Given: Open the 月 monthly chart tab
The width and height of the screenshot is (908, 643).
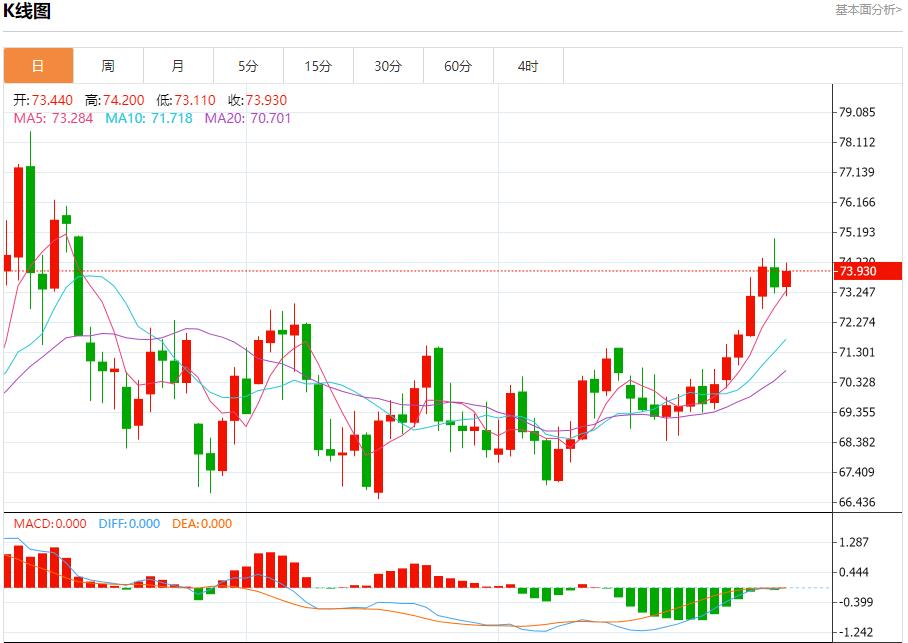Looking at the screenshot, I should click(178, 66).
